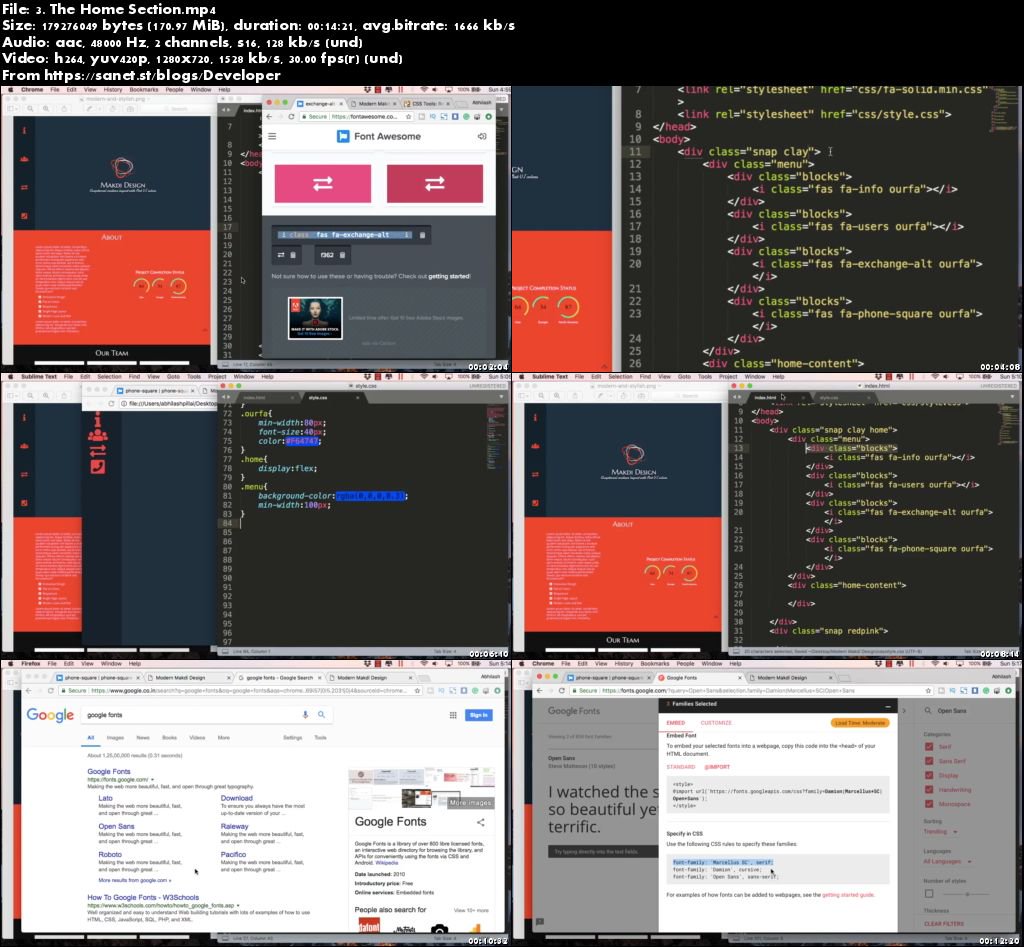The height and width of the screenshot is (947, 1024).
Task: Click back arrow in fonts.google.com window
Action: [x=539, y=690]
